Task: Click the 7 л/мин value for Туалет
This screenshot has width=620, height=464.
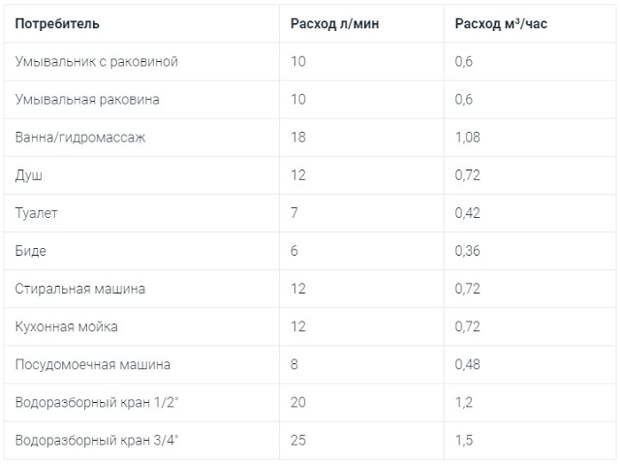Action: click(295, 213)
